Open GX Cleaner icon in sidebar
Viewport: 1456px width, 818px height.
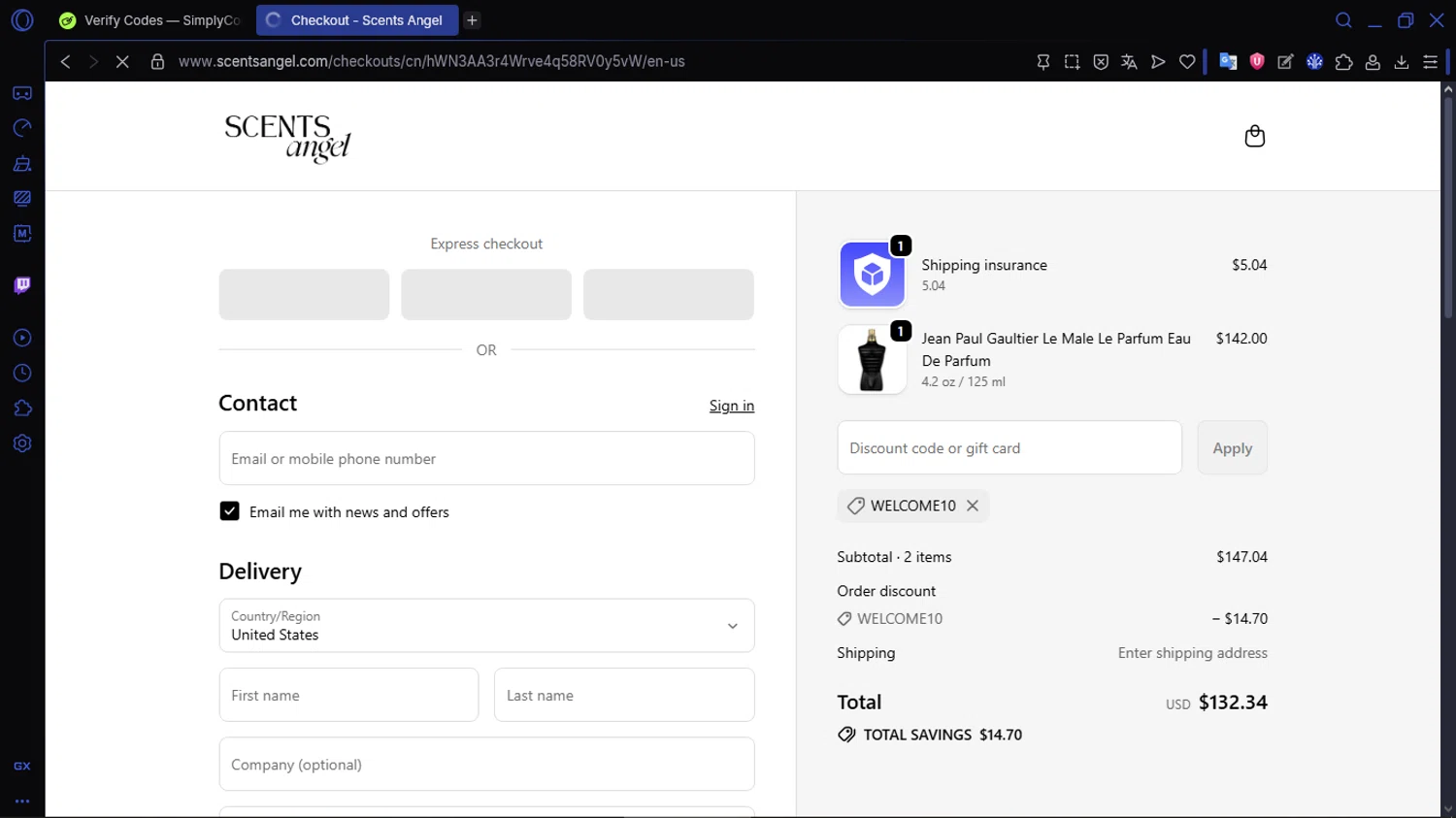(x=22, y=163)
